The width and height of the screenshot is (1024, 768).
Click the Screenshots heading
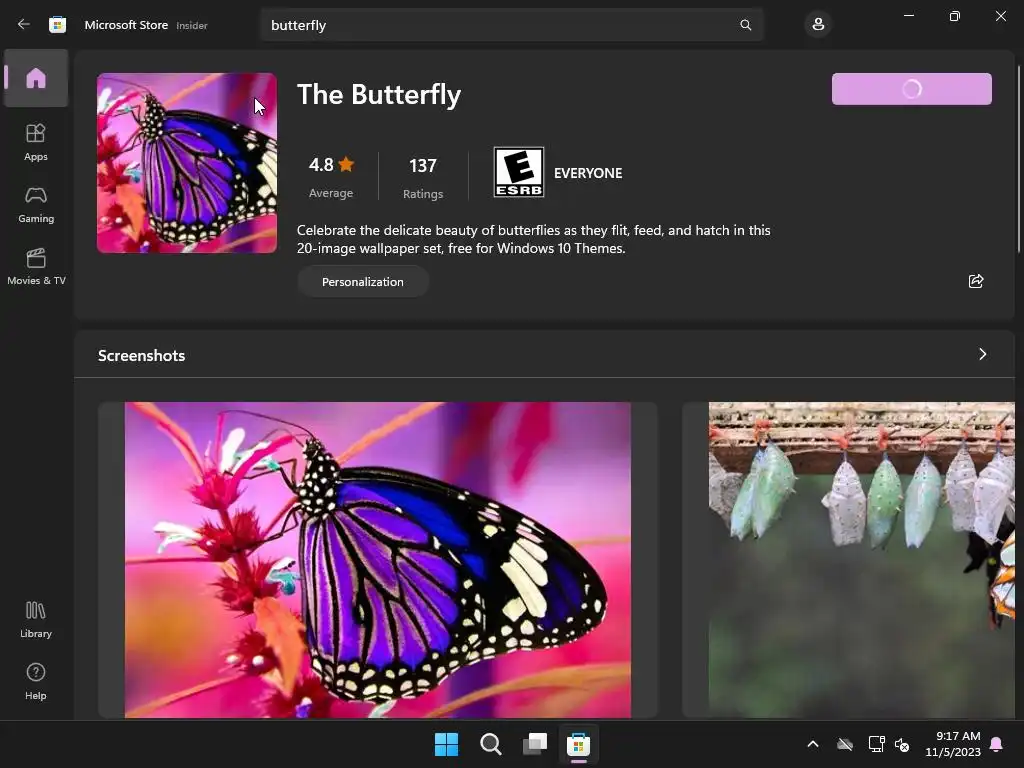coord(142,355)
